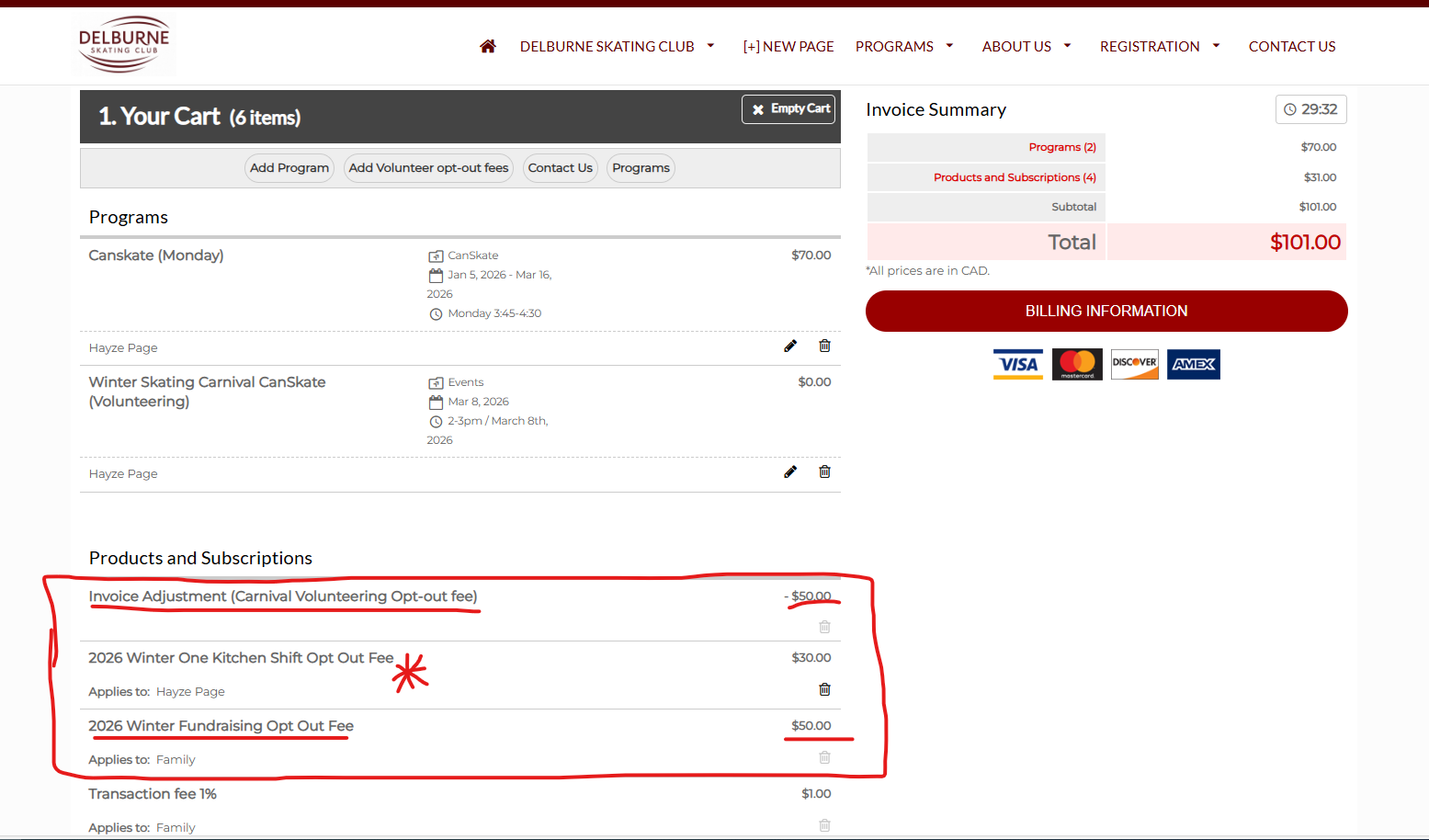Edit the Canskate (Monday) program entry

click(x=790, y=346)
